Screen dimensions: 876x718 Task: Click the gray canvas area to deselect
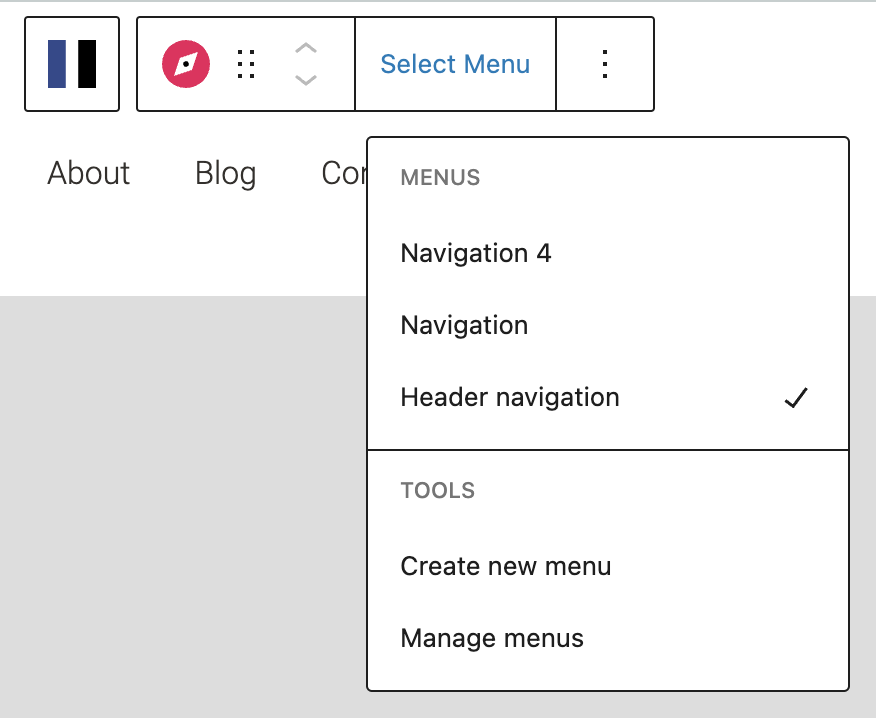[x=180, y=500]
